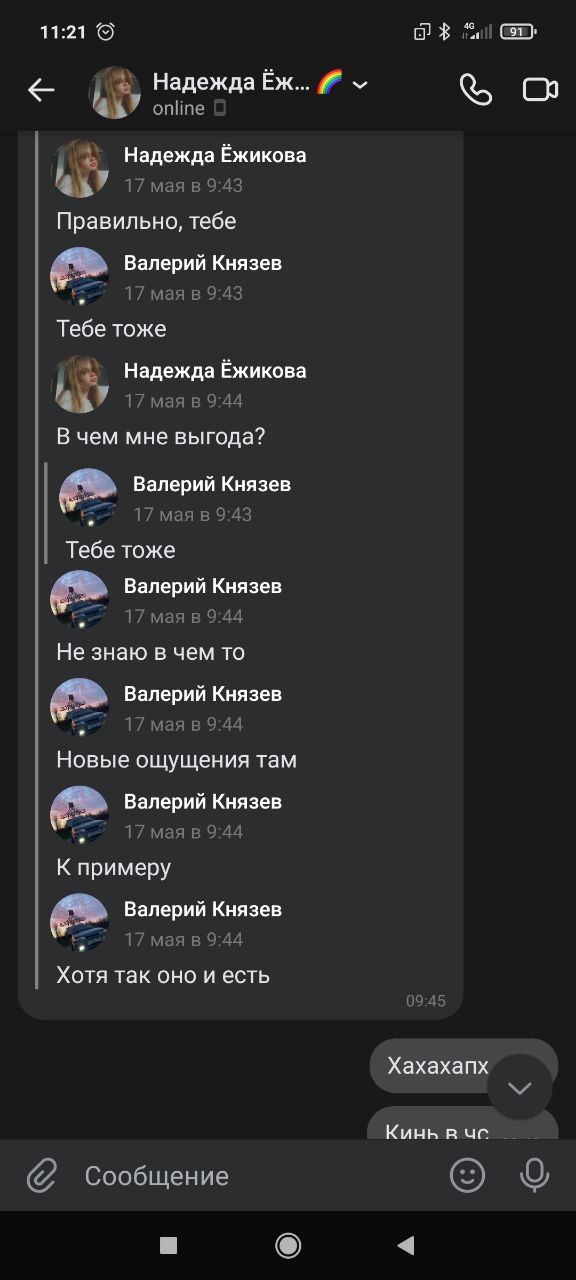Jump to latest messages with down-arrow button
576x1280 pixels.
pos(520,1087)
